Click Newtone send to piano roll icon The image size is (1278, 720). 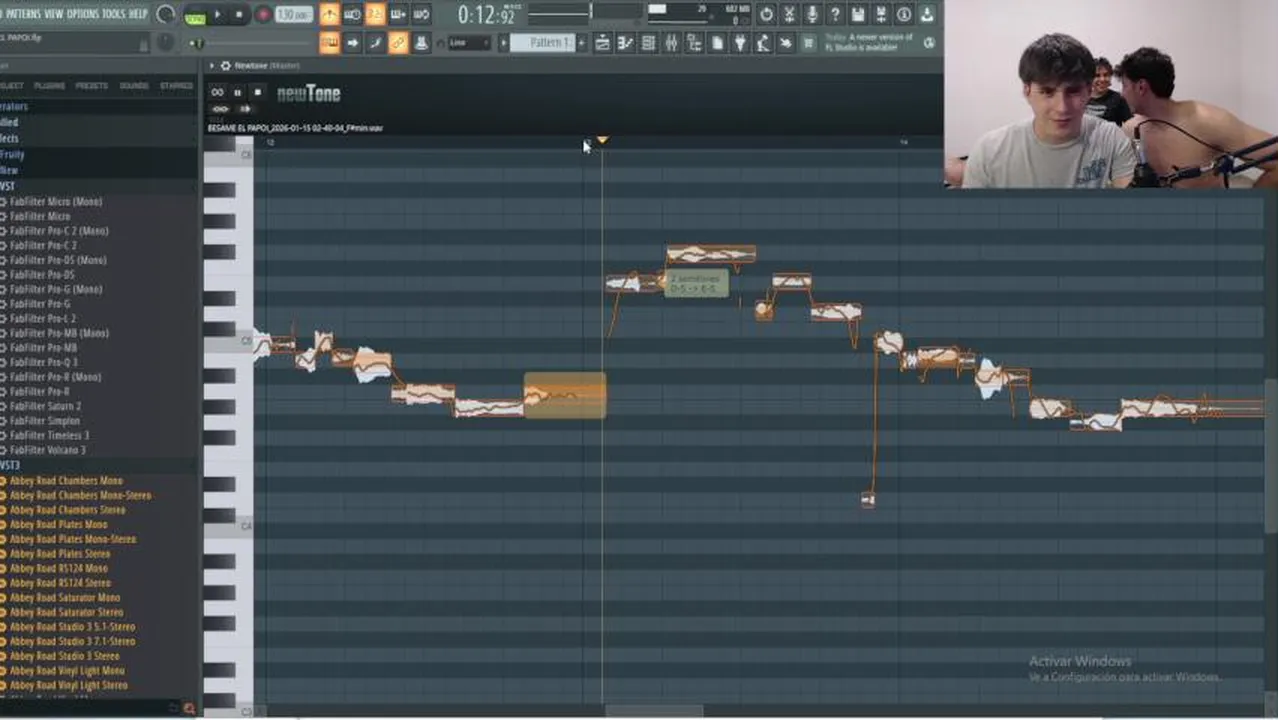(245, 109)
